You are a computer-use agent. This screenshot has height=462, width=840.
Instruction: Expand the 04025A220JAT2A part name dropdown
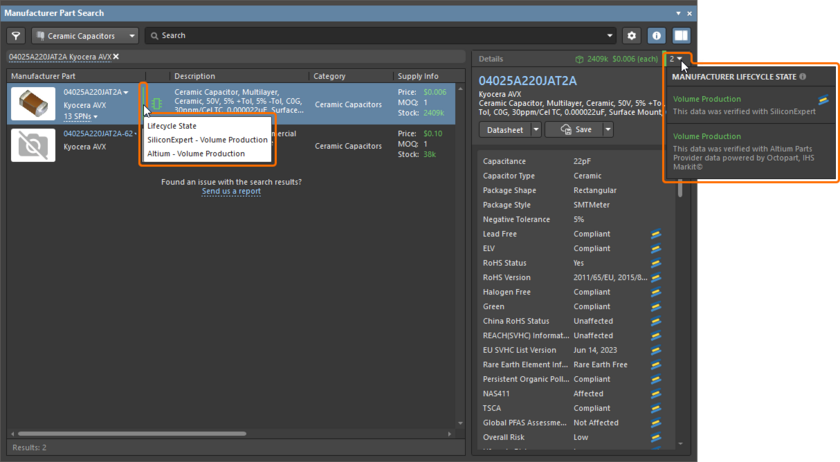[x=126, y=93]
